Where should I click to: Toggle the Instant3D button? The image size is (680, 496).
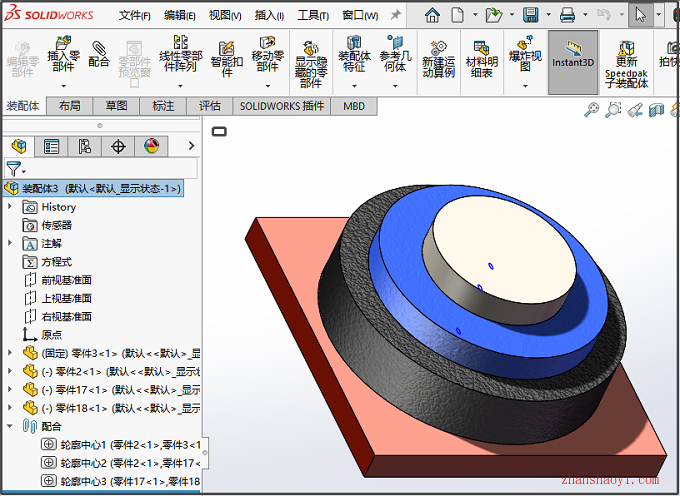pos(573,62)
